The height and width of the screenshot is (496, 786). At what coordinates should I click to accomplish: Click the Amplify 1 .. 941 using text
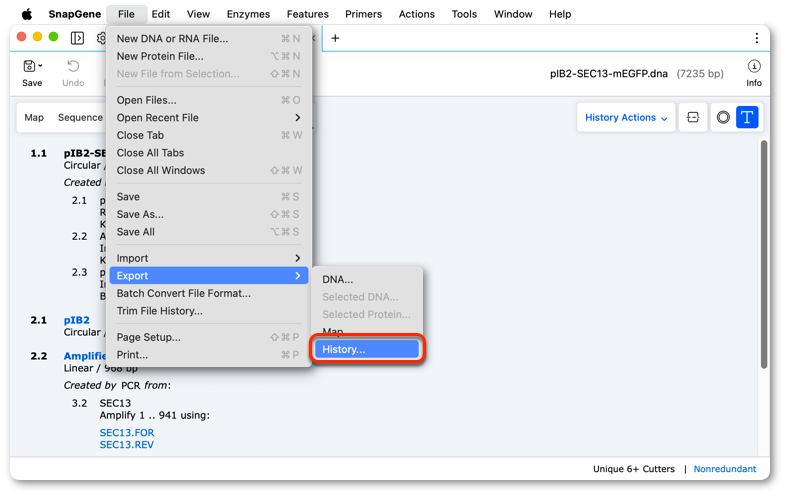154,415
